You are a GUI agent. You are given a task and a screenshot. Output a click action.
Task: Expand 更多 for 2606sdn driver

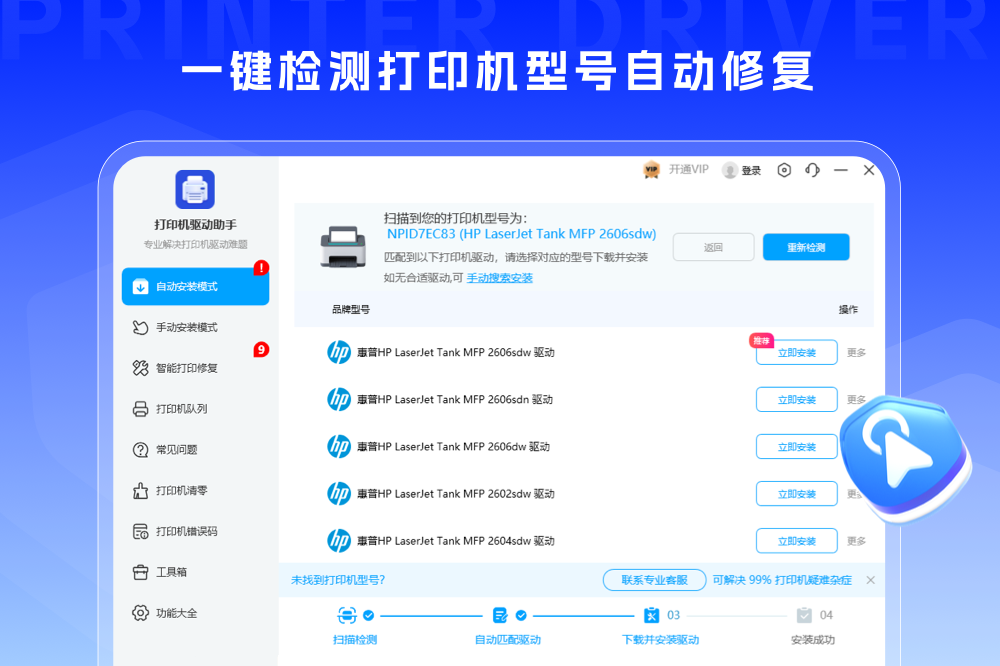(x=856, y=400)
